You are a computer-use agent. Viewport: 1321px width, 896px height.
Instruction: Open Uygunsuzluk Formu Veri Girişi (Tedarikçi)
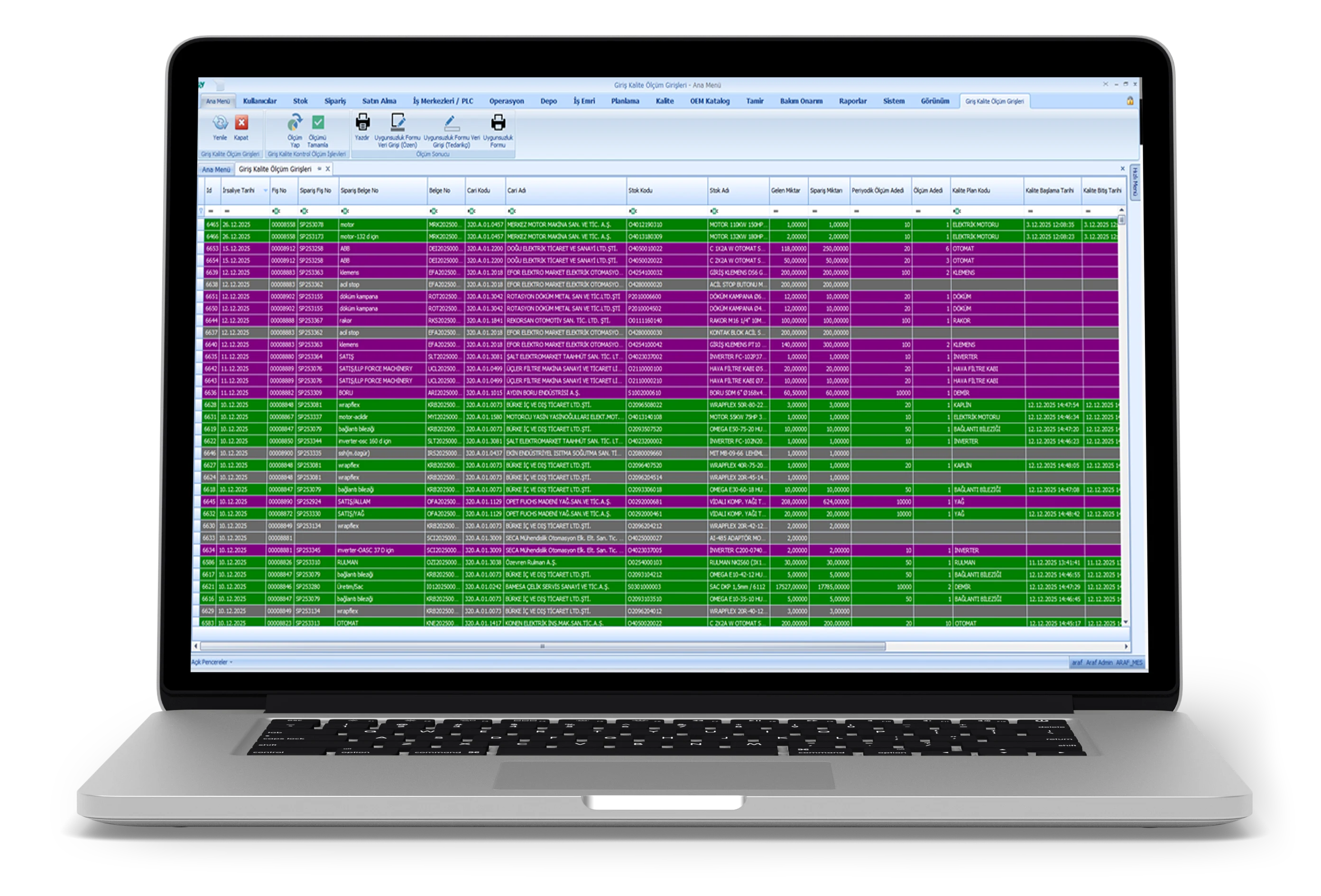pos(452,122)
